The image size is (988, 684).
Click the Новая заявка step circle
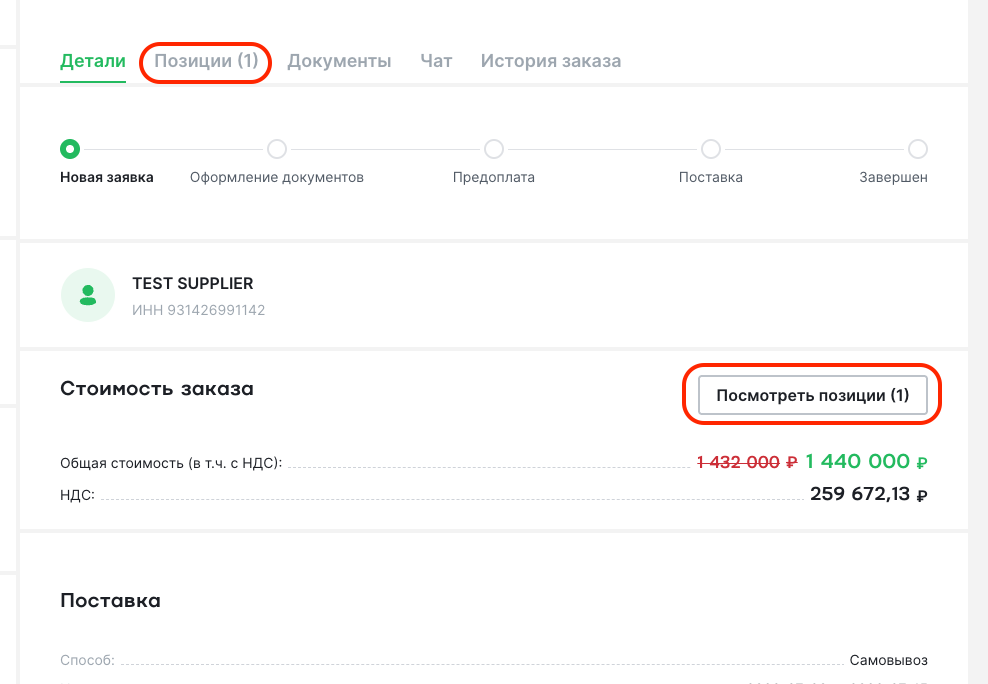70,149
